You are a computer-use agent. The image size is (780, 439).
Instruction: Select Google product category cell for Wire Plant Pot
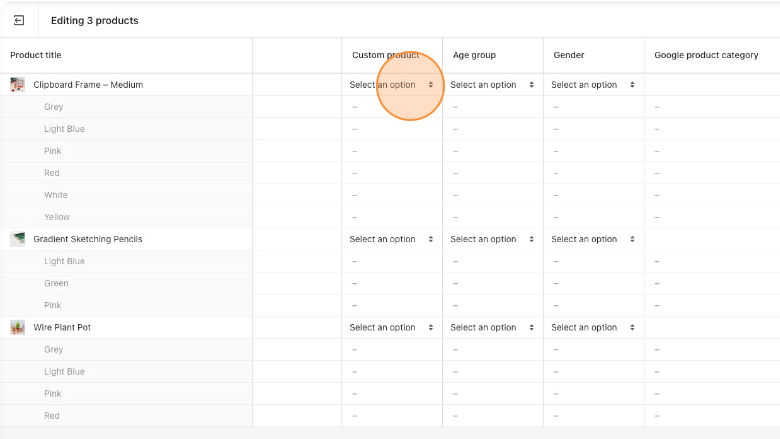[712, 328]
